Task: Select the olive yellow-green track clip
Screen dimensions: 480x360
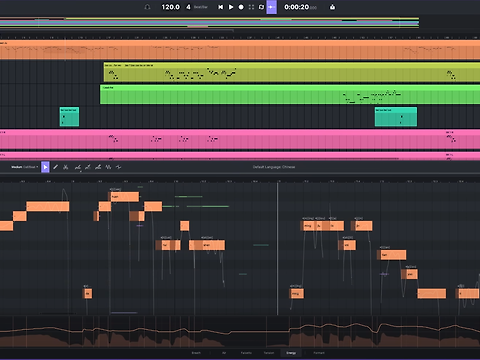Action: [292, 72]
